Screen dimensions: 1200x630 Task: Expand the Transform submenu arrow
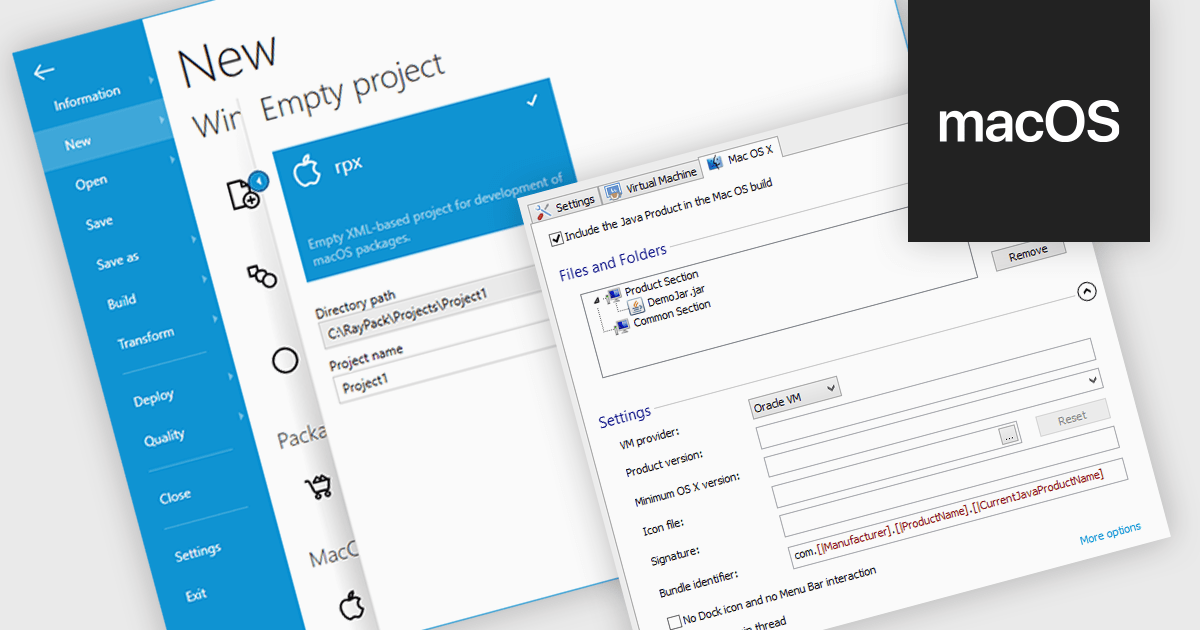(214, 320)
